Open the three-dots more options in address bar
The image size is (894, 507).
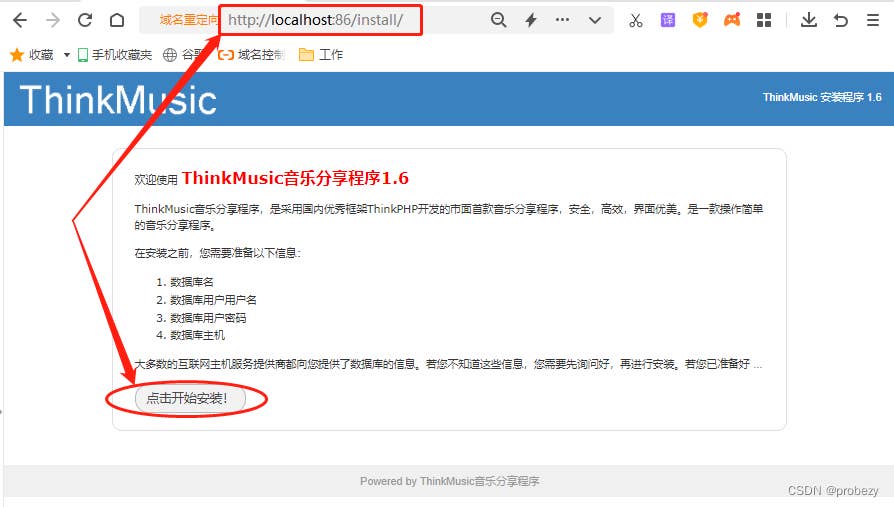(562, 20)
